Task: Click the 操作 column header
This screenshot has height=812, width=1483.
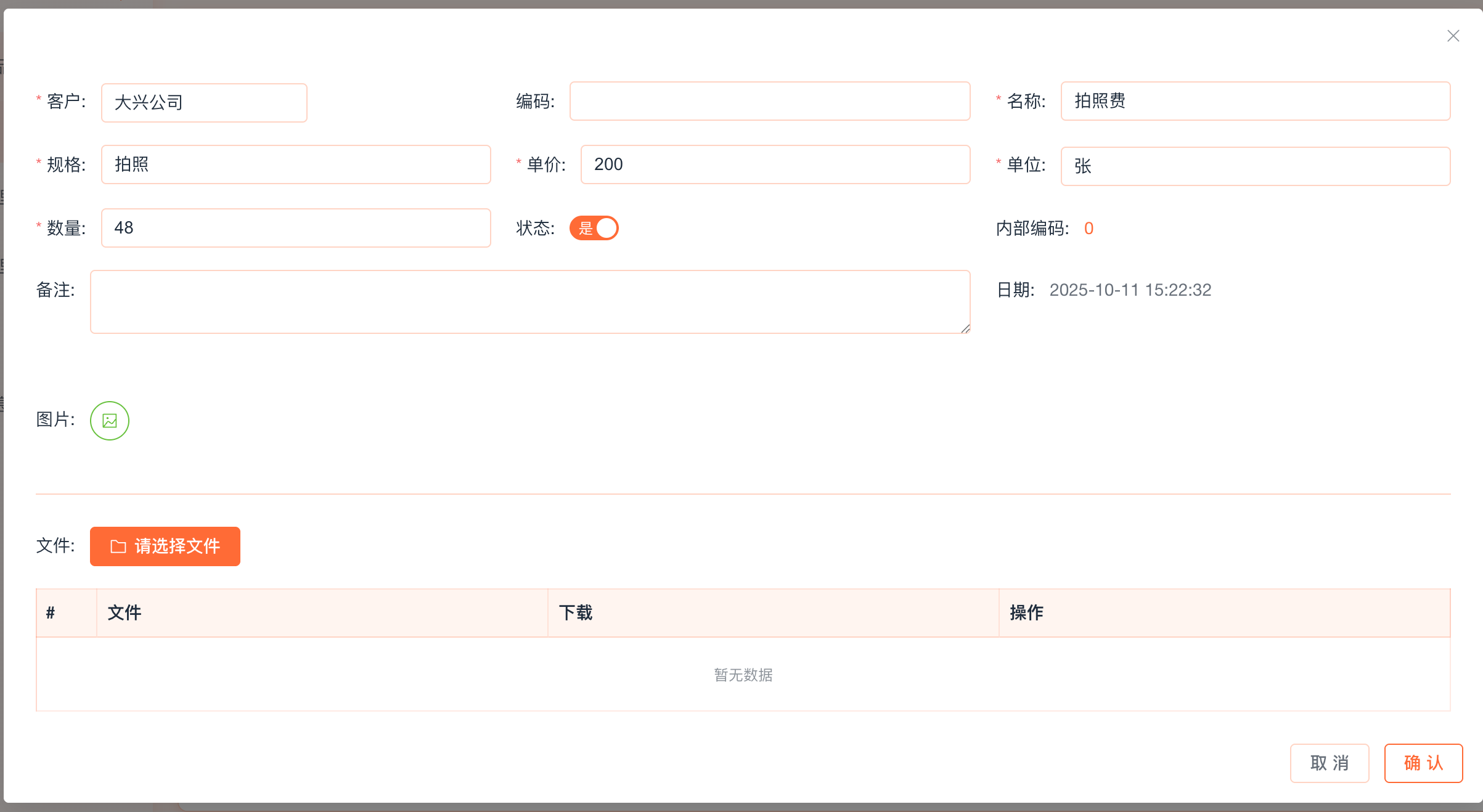Action: [1026, 612]
